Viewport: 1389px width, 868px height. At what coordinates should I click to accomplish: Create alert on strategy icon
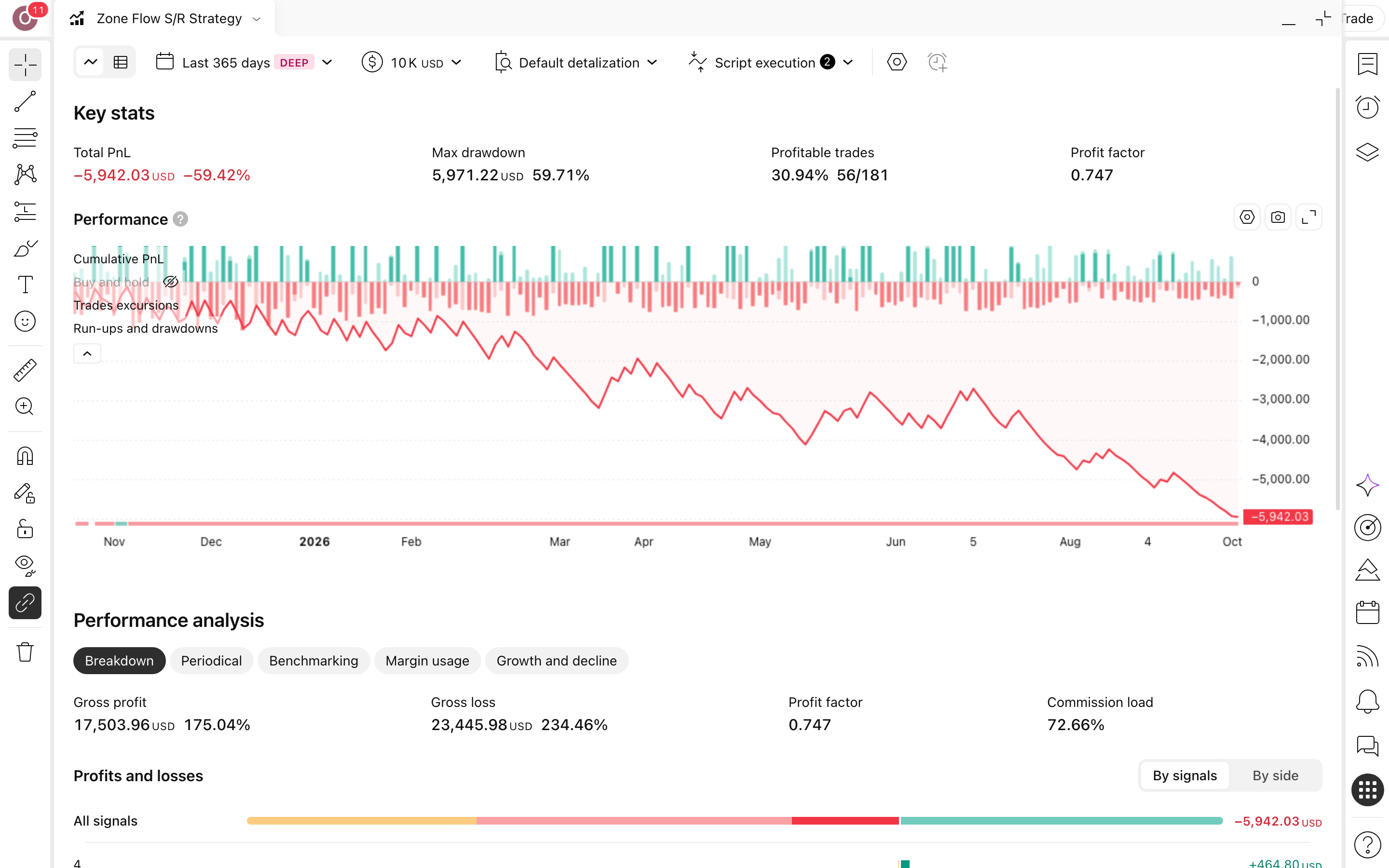[937, 62]
